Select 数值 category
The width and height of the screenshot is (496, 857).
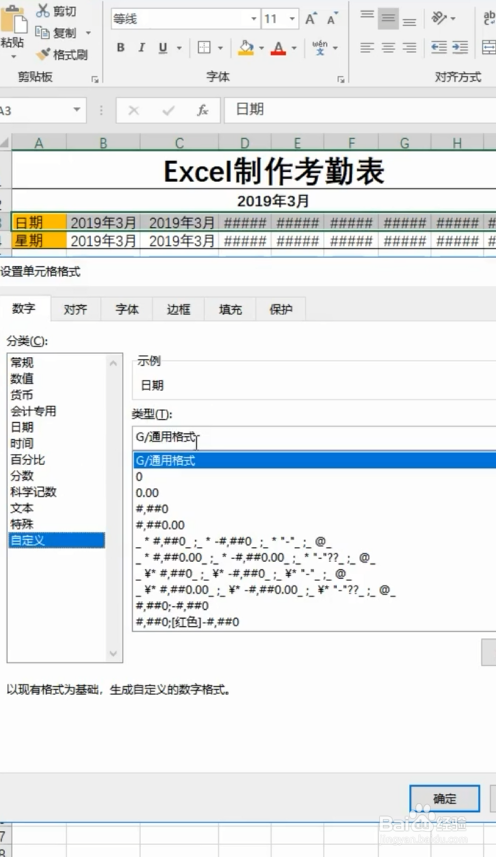pos(22,378)
